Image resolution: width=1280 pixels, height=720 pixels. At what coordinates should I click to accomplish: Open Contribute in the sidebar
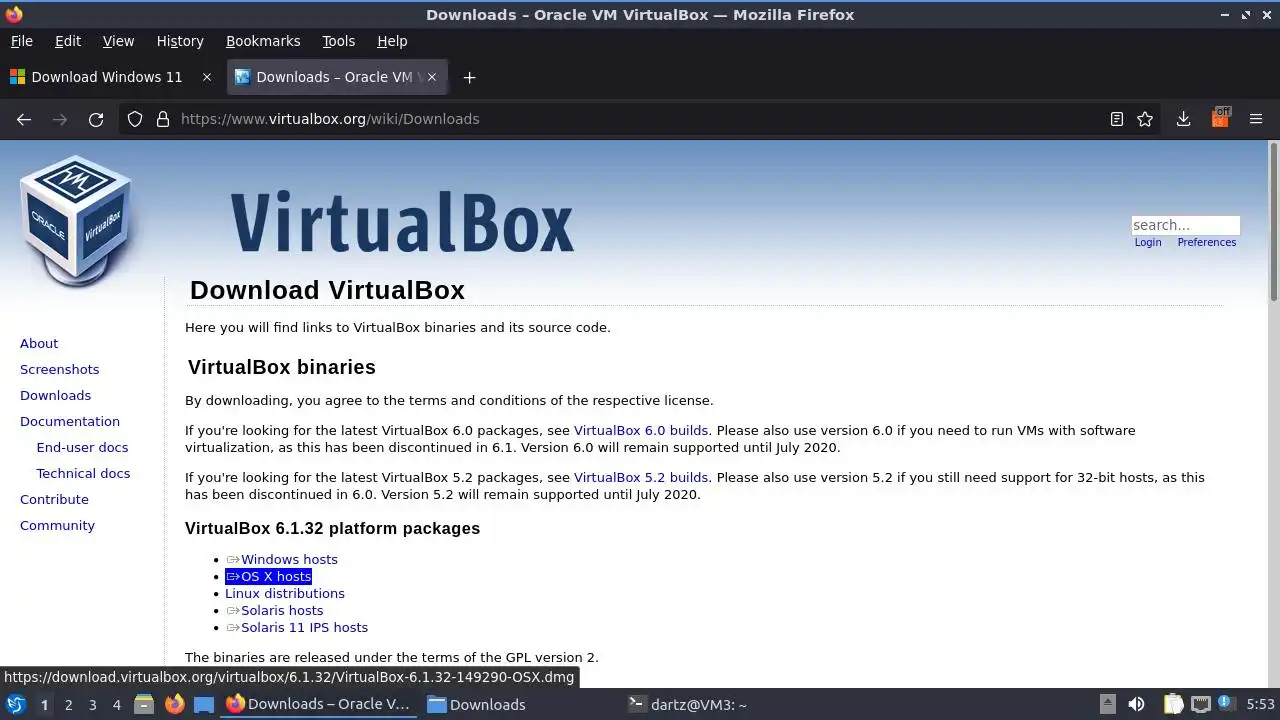[x=54, y=499]
